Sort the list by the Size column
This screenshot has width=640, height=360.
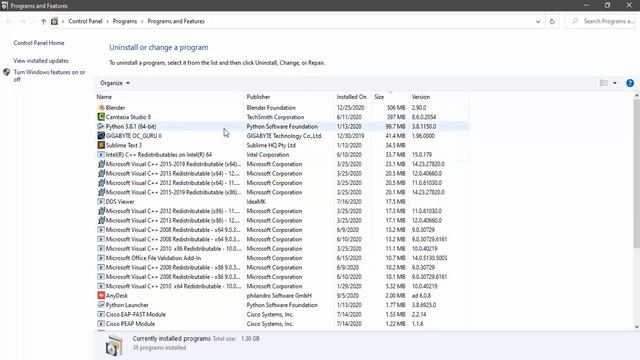(x=379, y=97)
